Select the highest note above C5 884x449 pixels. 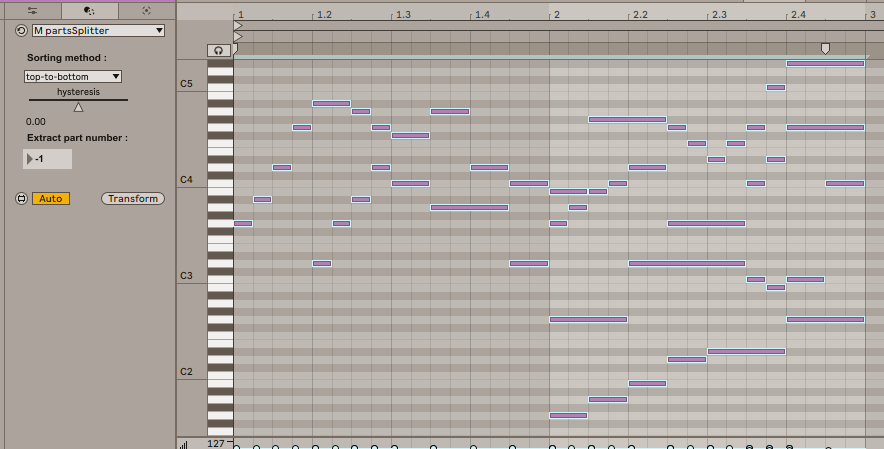point(825,64)
